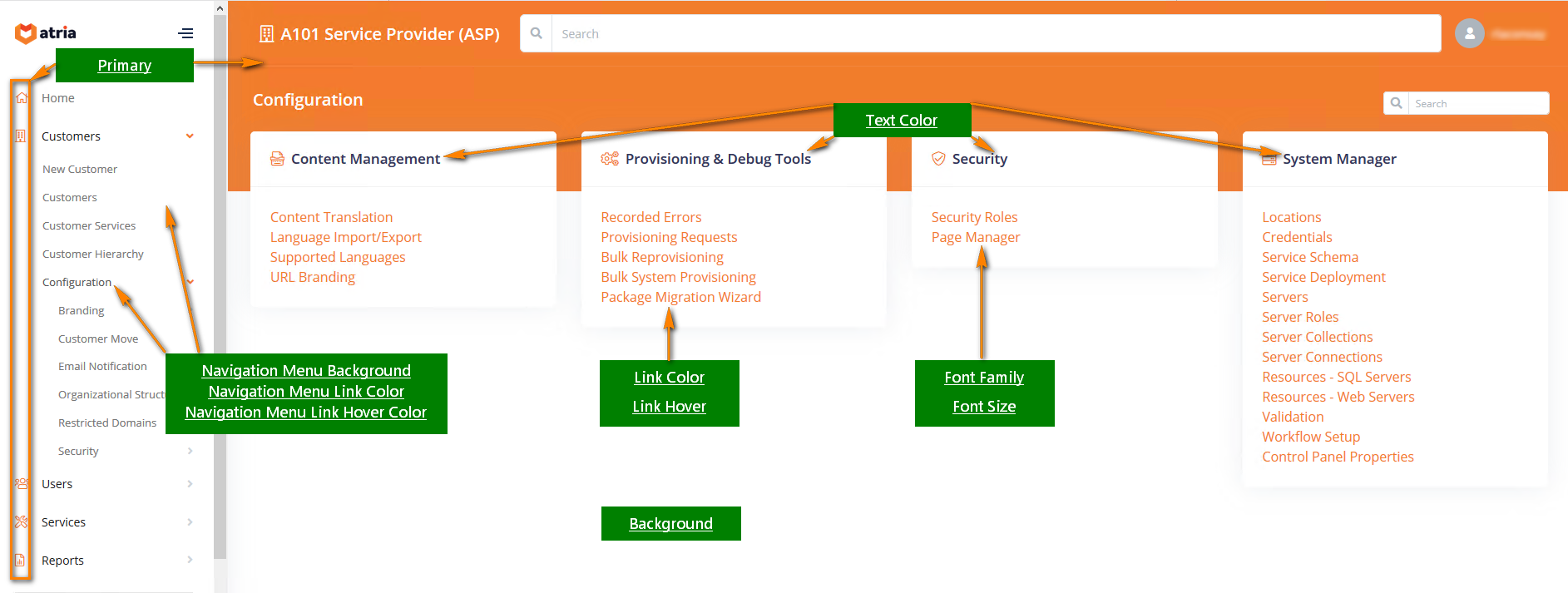This screenshot has height=593, width=1568.
Task: Click the Security shield icon
Action: (x=937, y=159)
